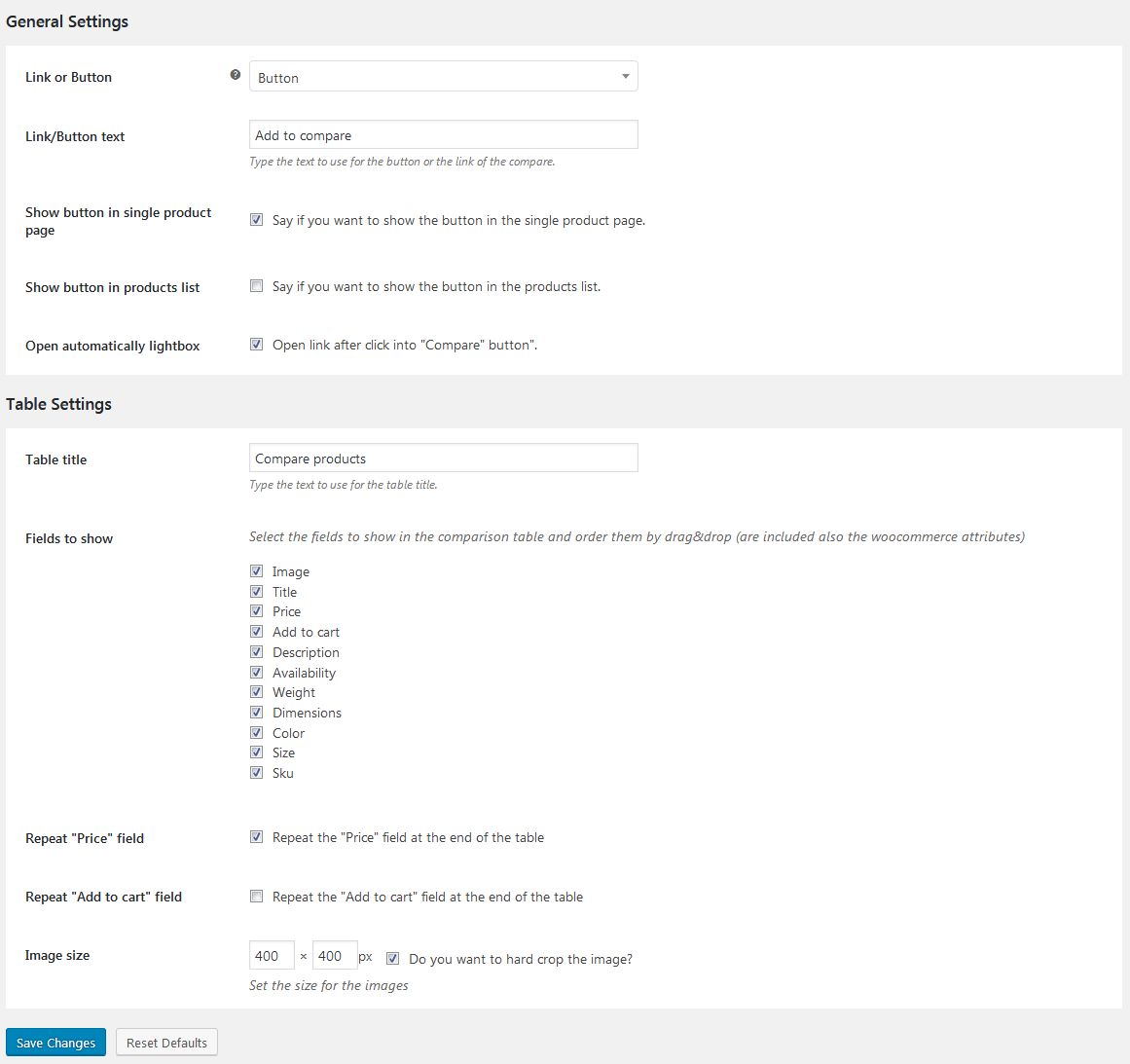Click the Reset Defaults button
This screenshot has height=1064, width=1130.
[x=166, y=1043]
